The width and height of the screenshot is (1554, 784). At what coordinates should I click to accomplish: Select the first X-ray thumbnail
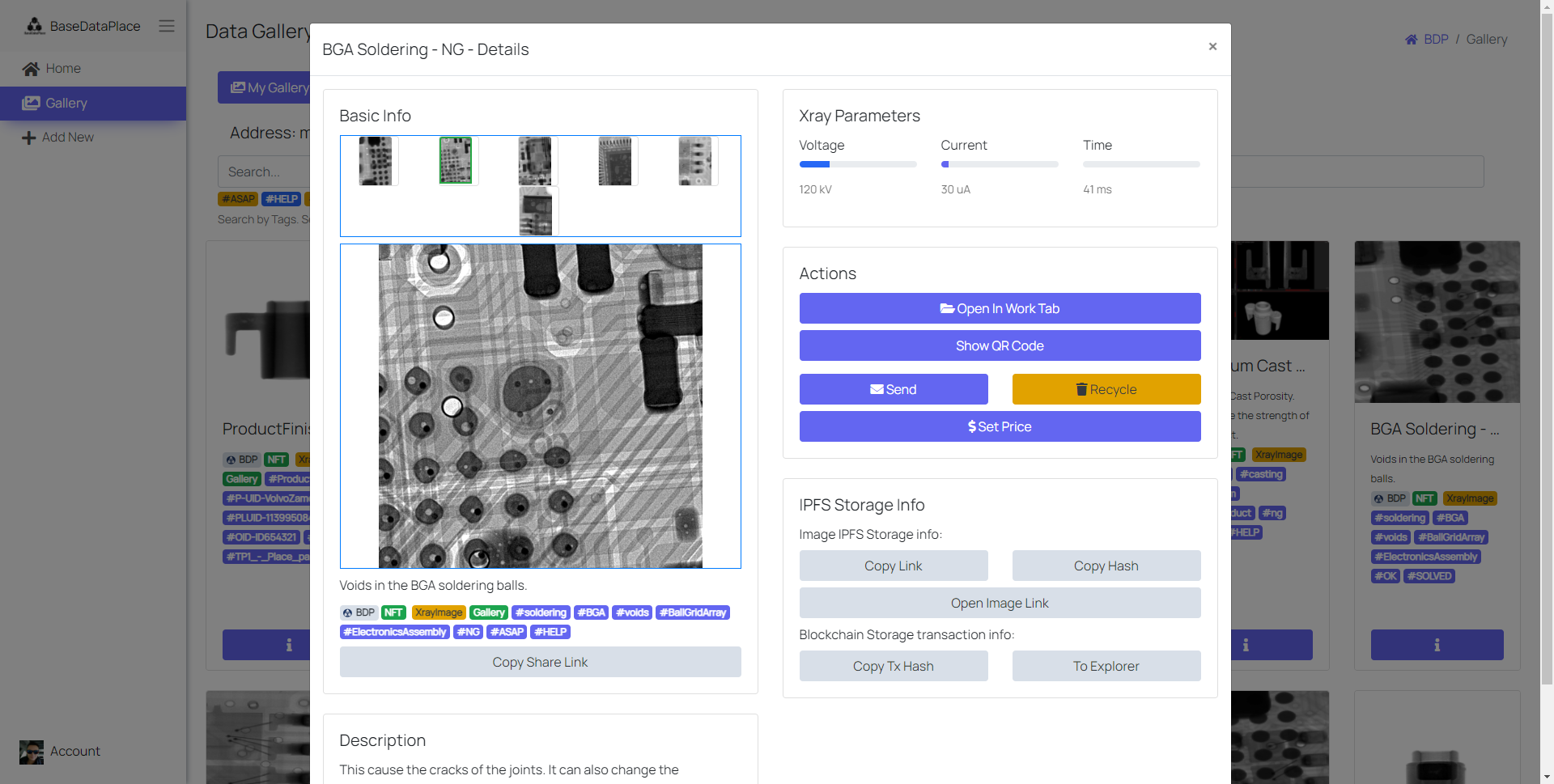[x=376, y=161]
